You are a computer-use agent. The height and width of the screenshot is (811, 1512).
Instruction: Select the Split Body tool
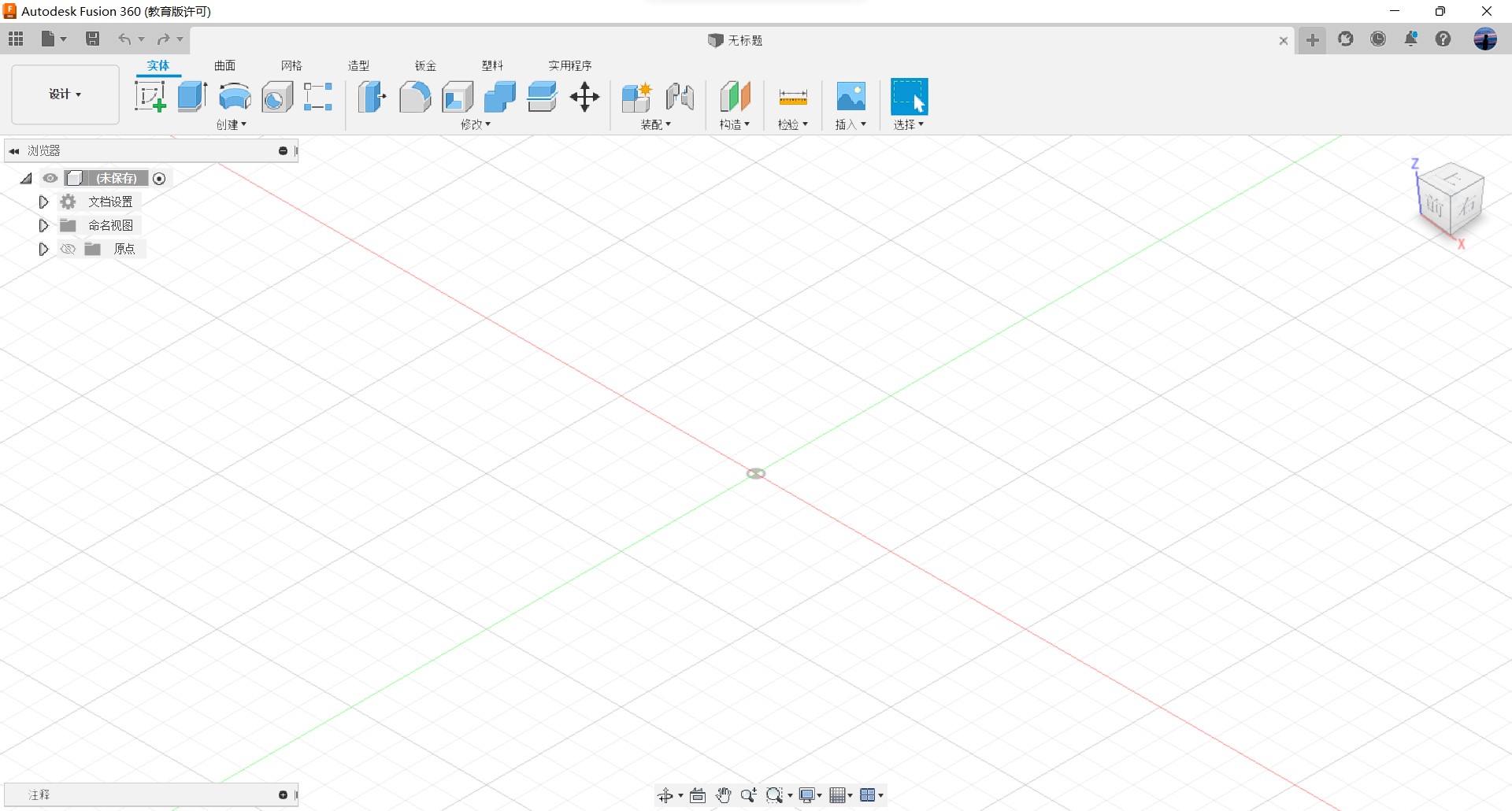[x=543, y=97]
